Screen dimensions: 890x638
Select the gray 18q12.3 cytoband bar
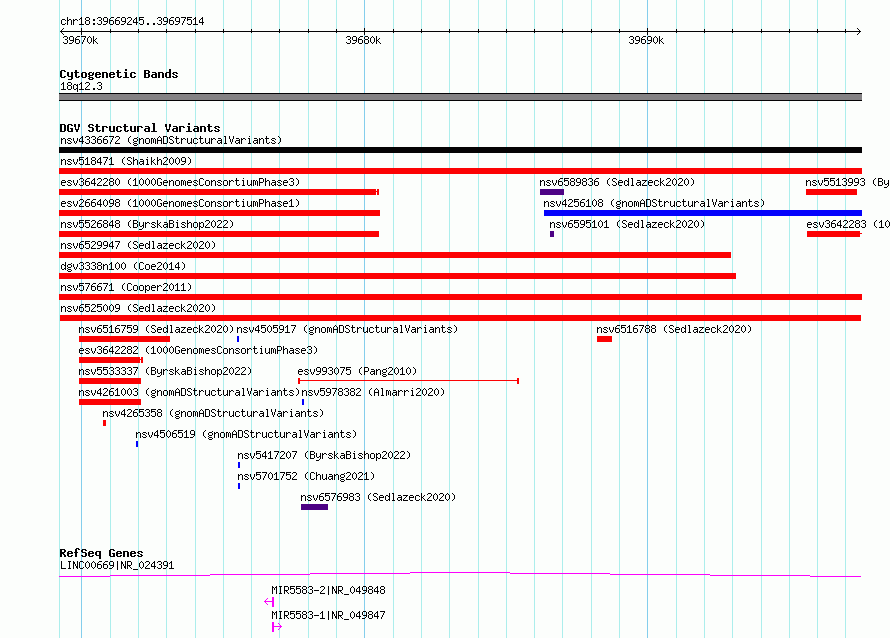click(460, 97)
